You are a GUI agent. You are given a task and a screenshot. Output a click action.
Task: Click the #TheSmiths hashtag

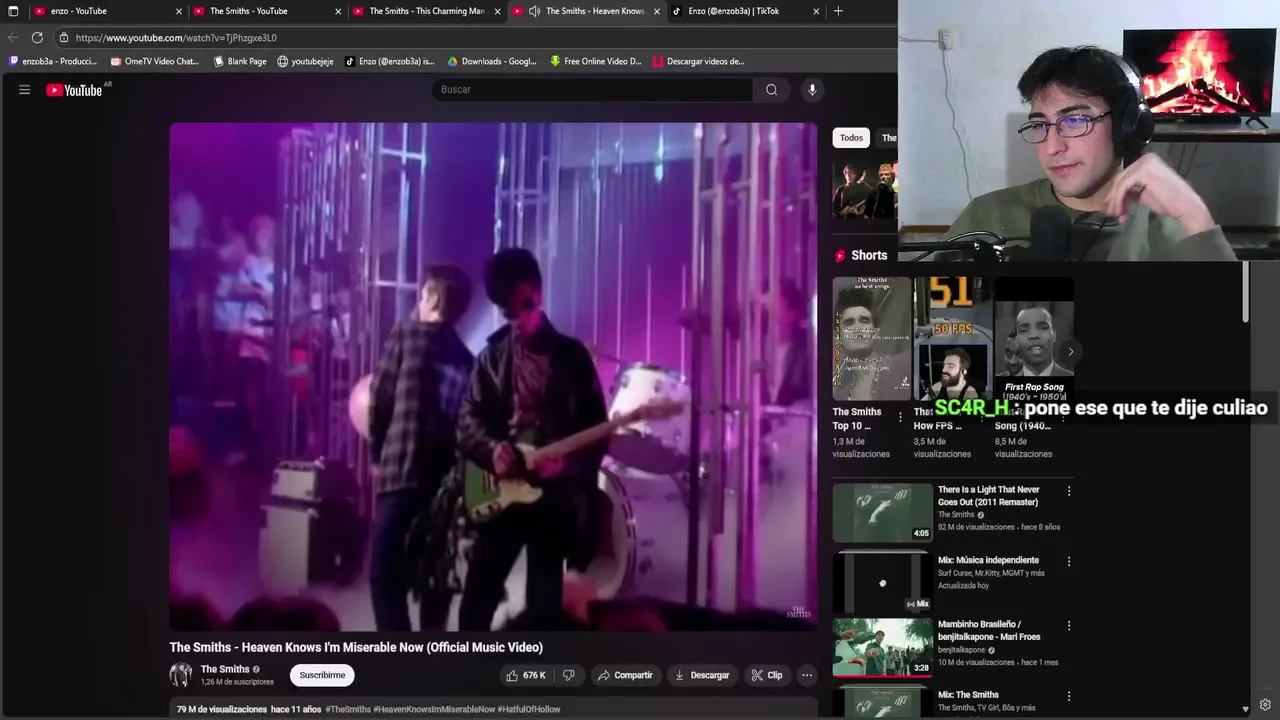pos(347,709)
